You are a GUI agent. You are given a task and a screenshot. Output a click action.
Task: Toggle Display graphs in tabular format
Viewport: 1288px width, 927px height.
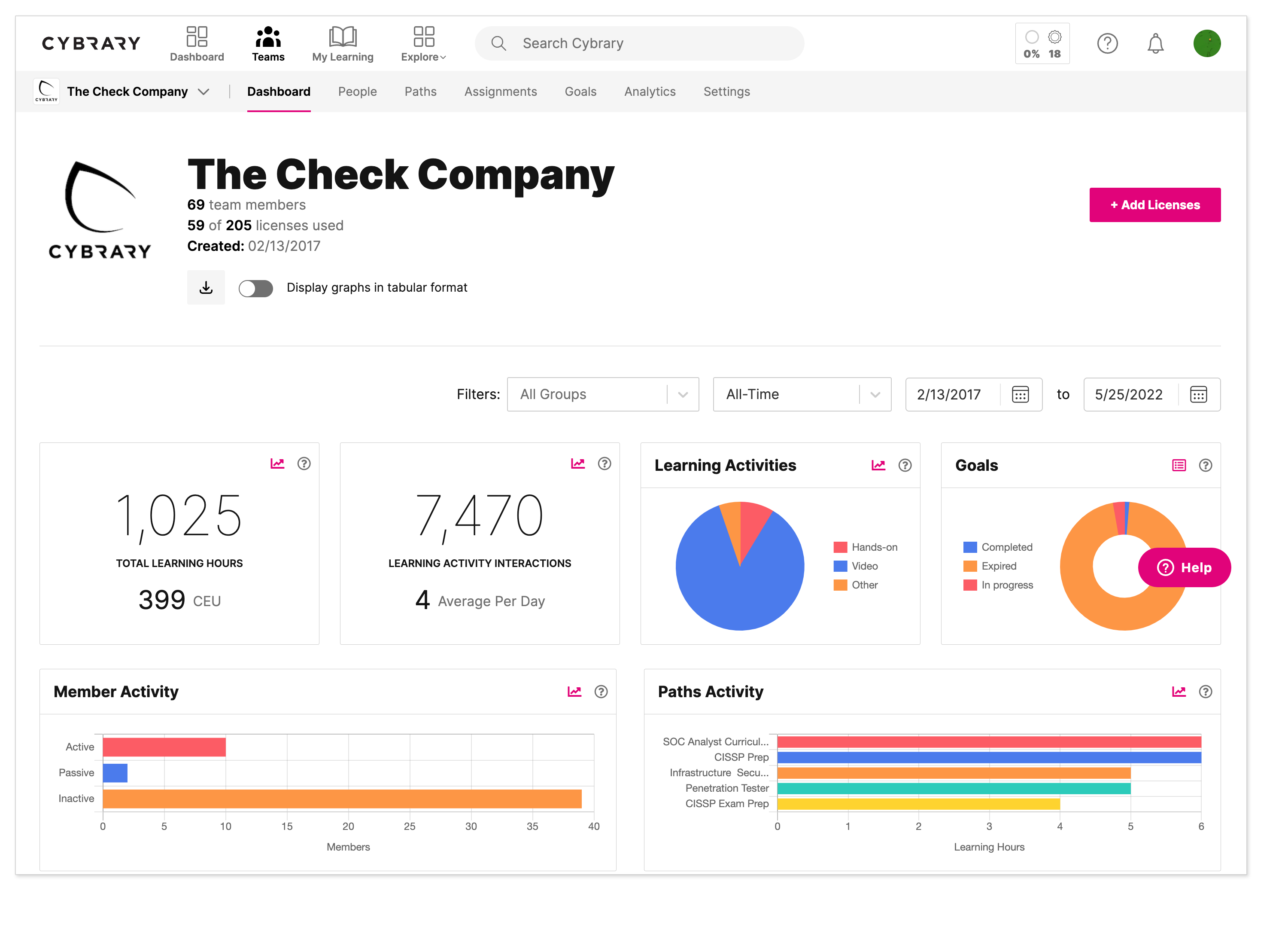pyautogui.click(x=255, y=288)
